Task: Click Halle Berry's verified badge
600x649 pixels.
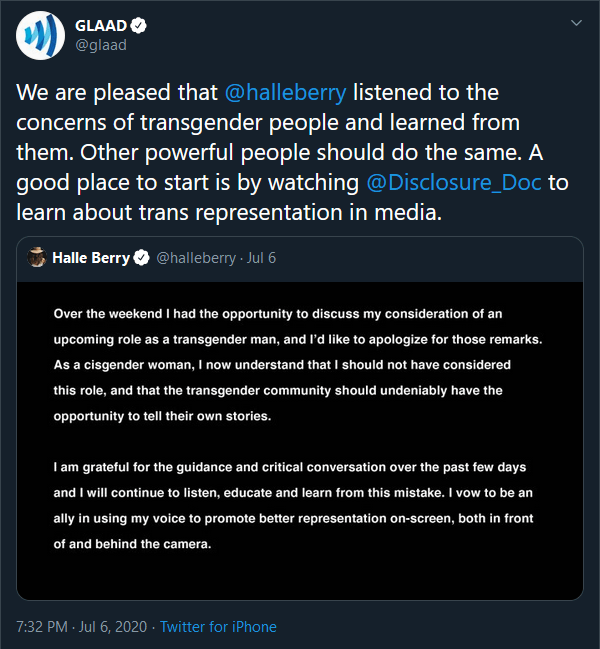Action: 140,258
